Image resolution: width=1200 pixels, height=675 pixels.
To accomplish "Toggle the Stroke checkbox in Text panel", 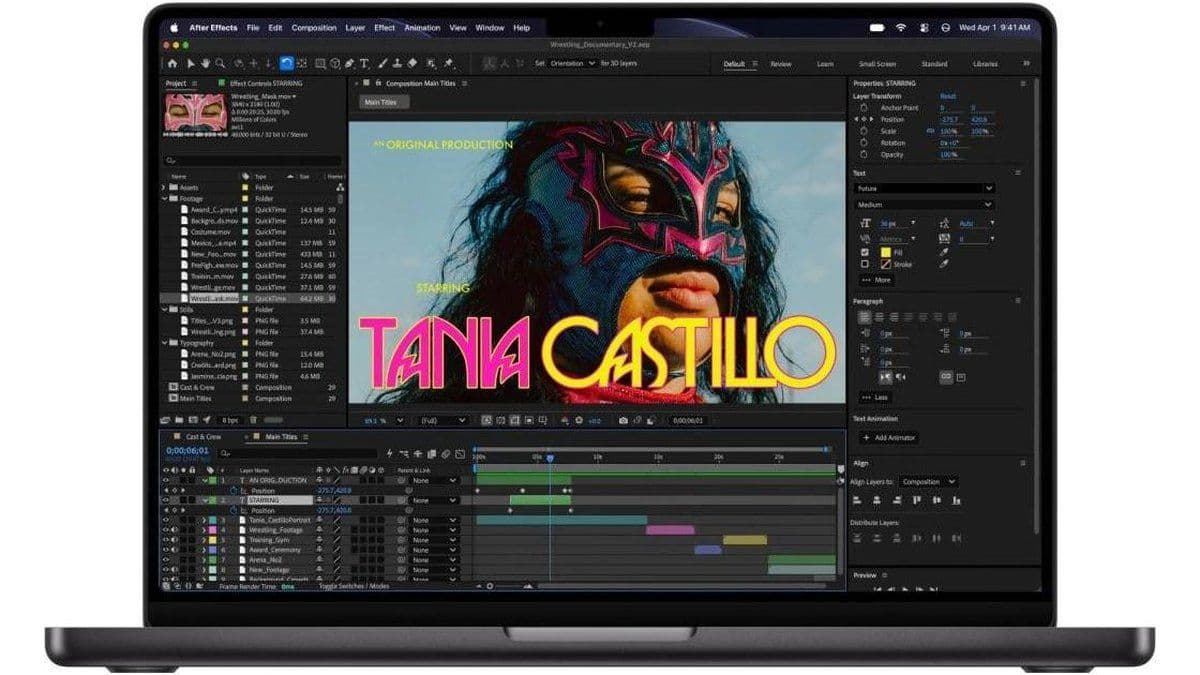I will click(x=865, y=265).
